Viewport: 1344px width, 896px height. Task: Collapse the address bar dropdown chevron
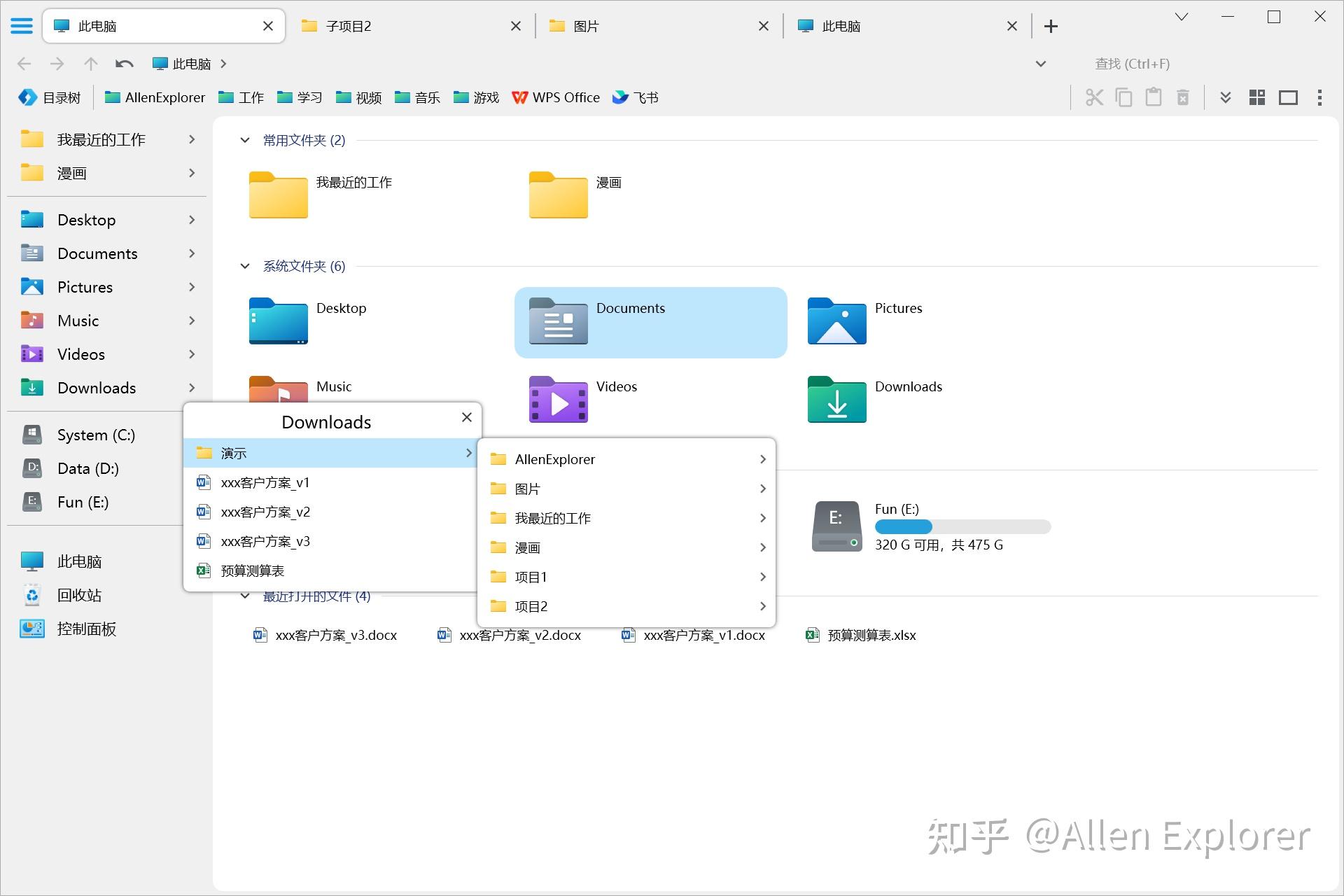coord(1040,64)
